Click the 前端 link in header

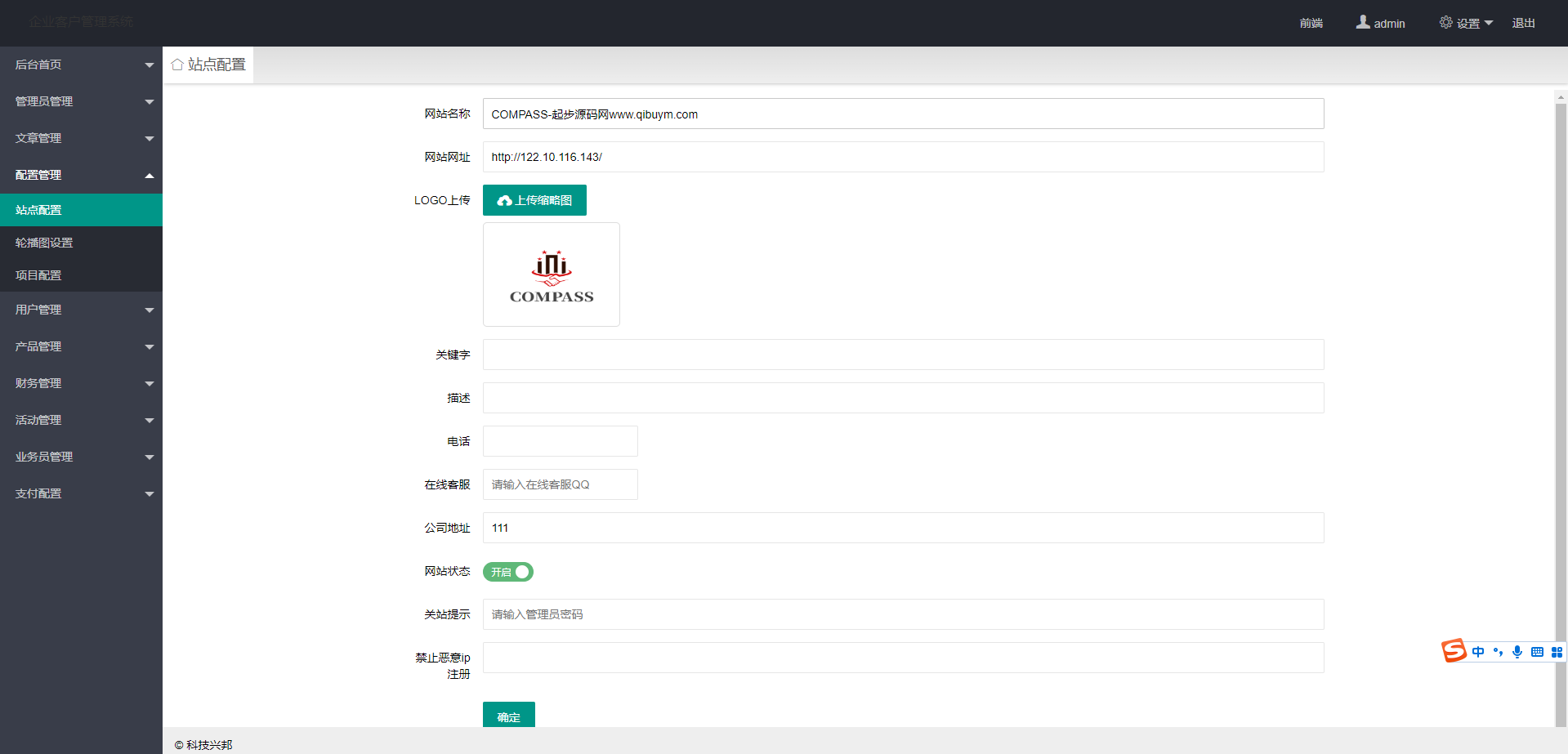pos(1311,23)
